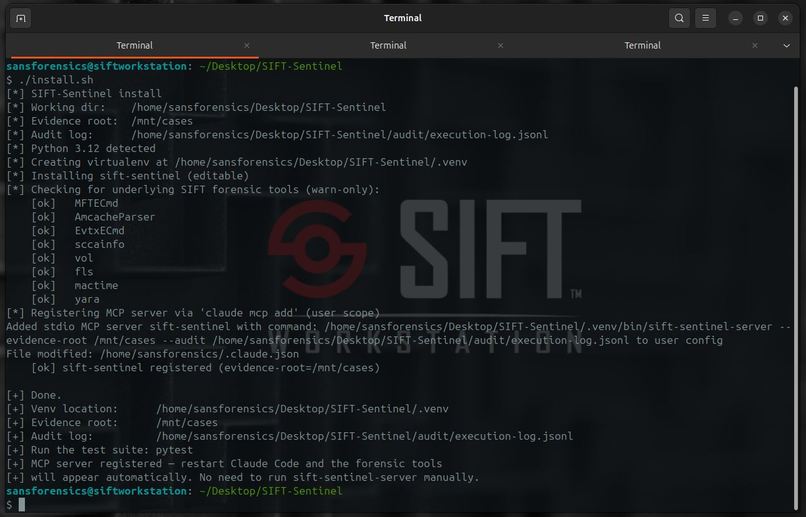Click the 'Installing sift-sentinel (editable)' line

click(x=127, y=176)
